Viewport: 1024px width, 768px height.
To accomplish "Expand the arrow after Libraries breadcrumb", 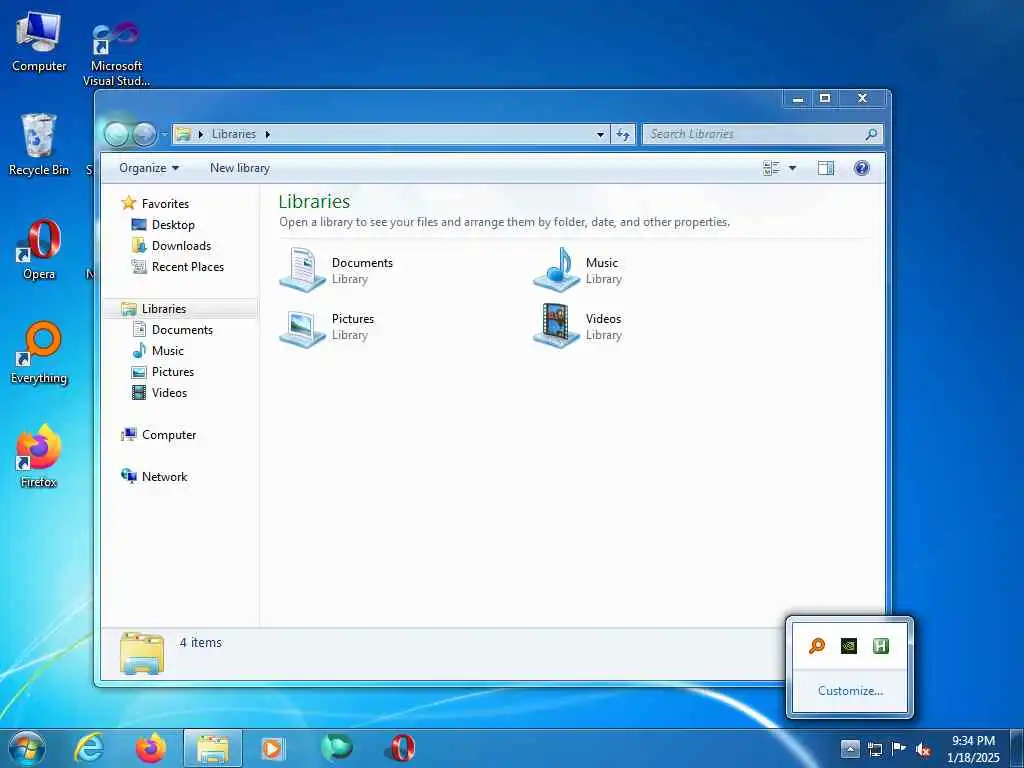I will 267,134.
